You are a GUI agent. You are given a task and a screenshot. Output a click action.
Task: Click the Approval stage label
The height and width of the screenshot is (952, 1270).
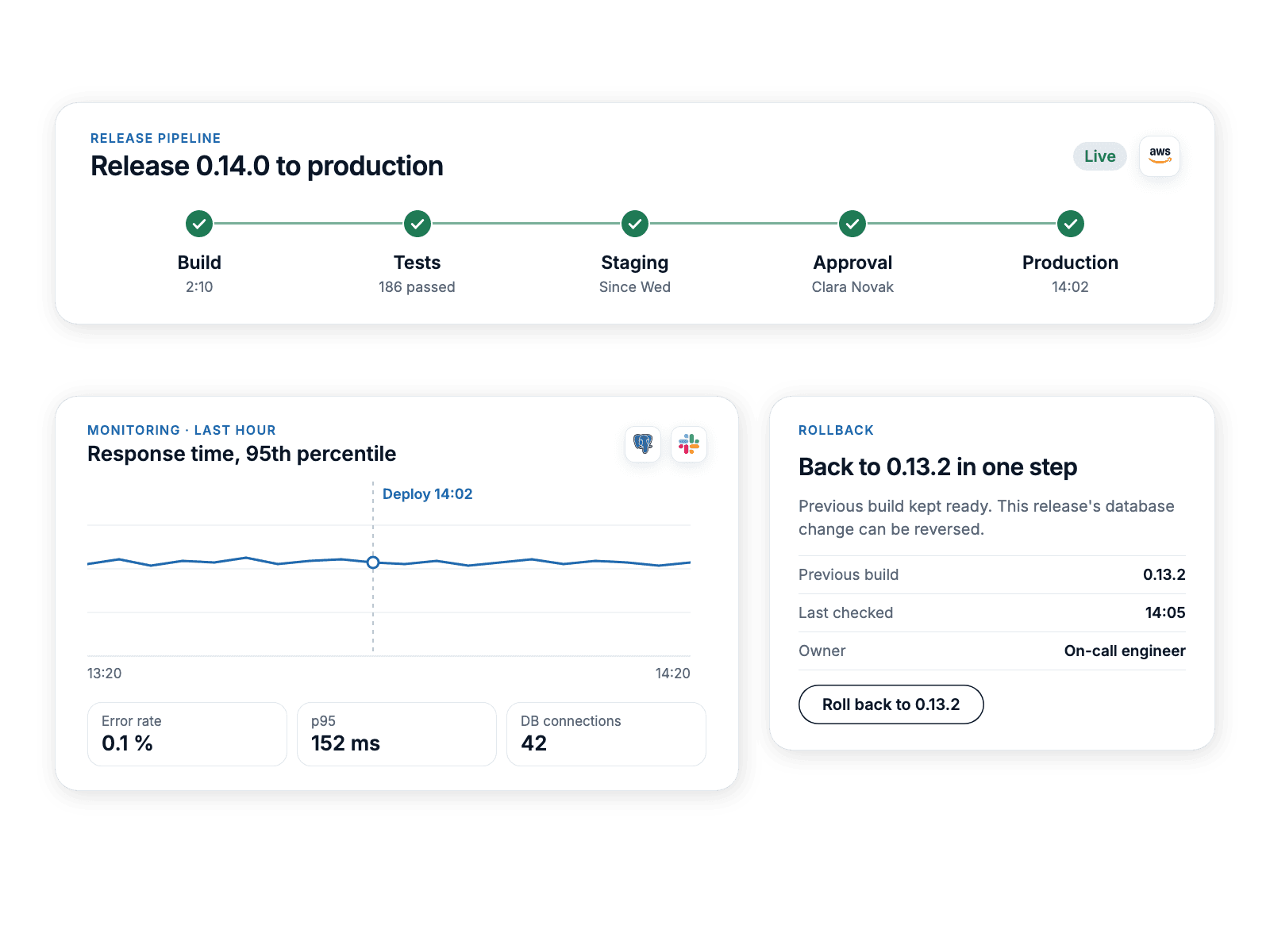coord(852,263)
